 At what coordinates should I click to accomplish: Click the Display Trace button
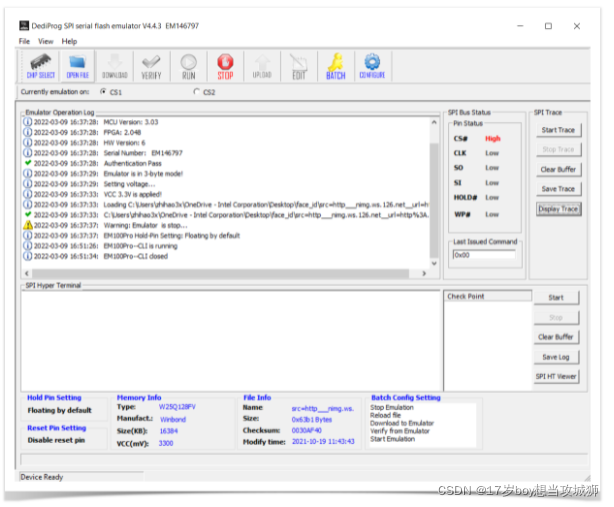[558, 209]
